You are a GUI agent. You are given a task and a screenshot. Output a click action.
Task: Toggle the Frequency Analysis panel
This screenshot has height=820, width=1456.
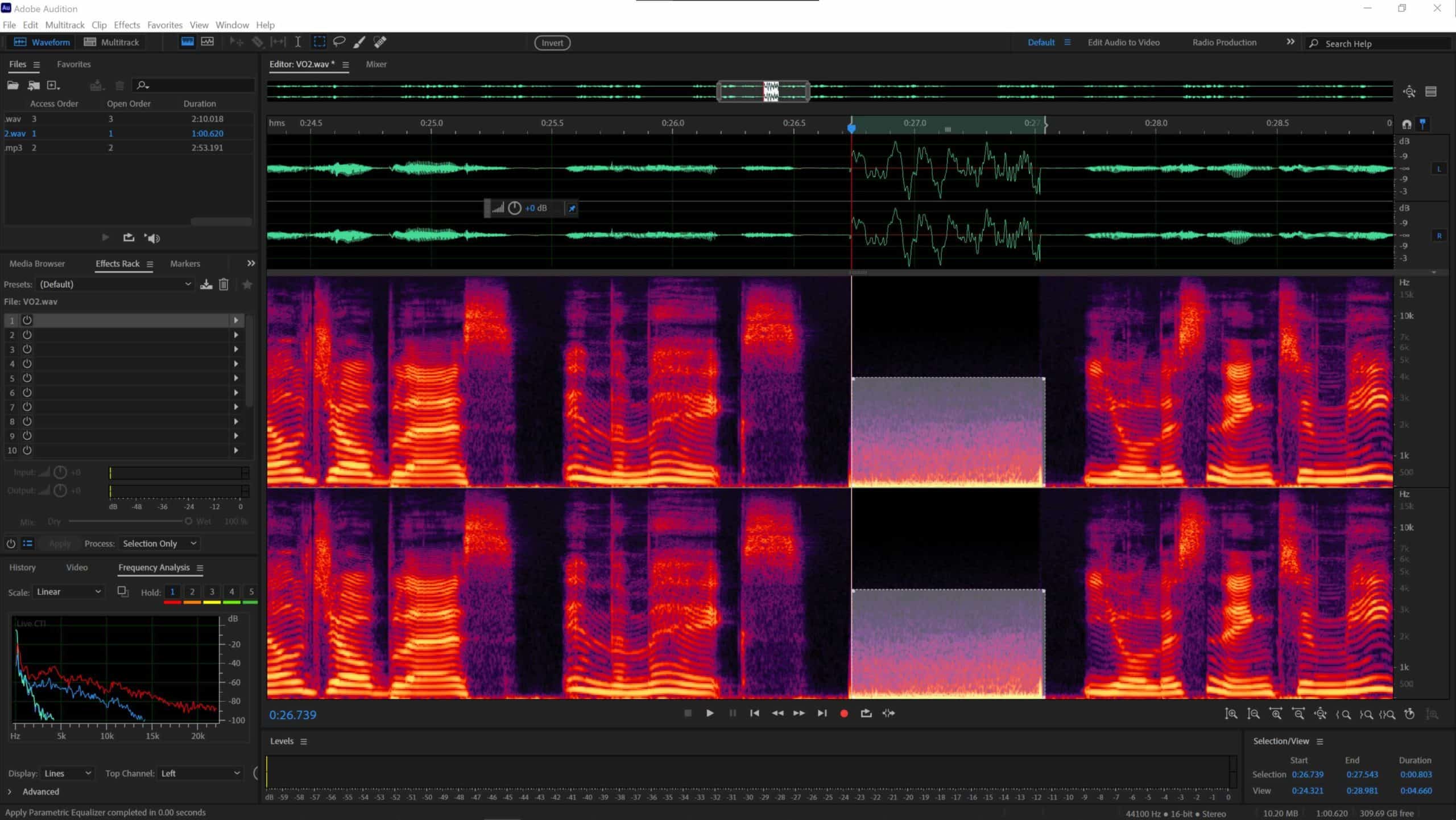pos(154,567)
